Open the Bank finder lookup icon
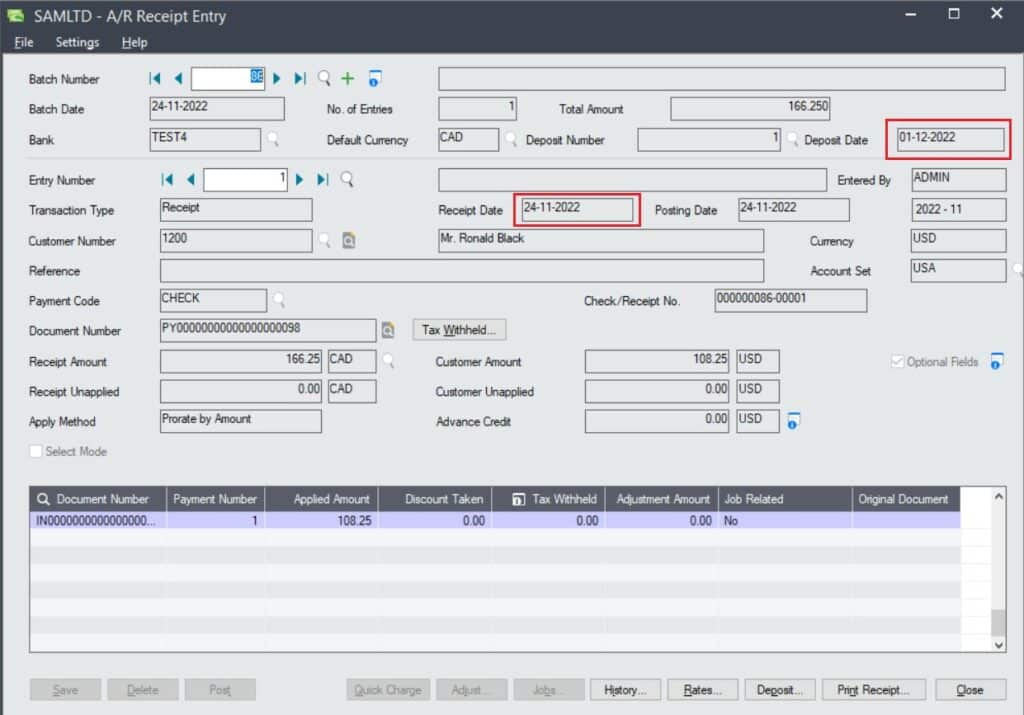The width and height of the screenshot is (1024, 715). click(273, 140)
